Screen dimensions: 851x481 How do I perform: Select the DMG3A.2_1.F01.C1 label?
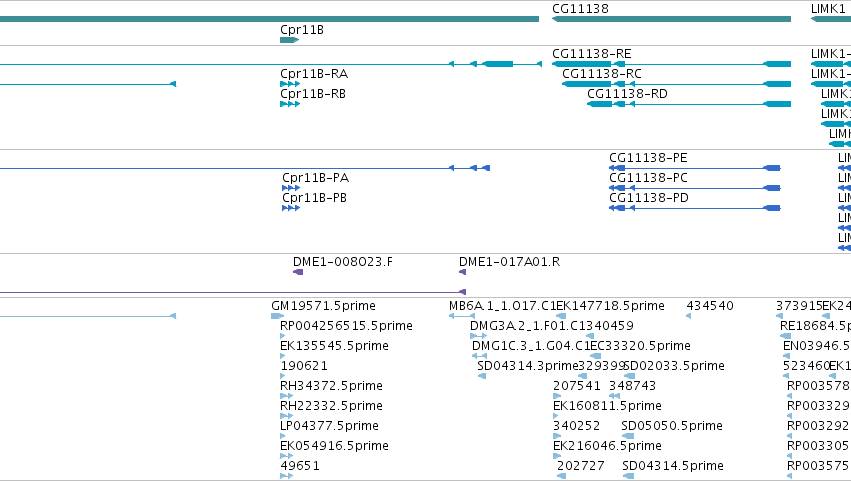click(x=528, y=326)
